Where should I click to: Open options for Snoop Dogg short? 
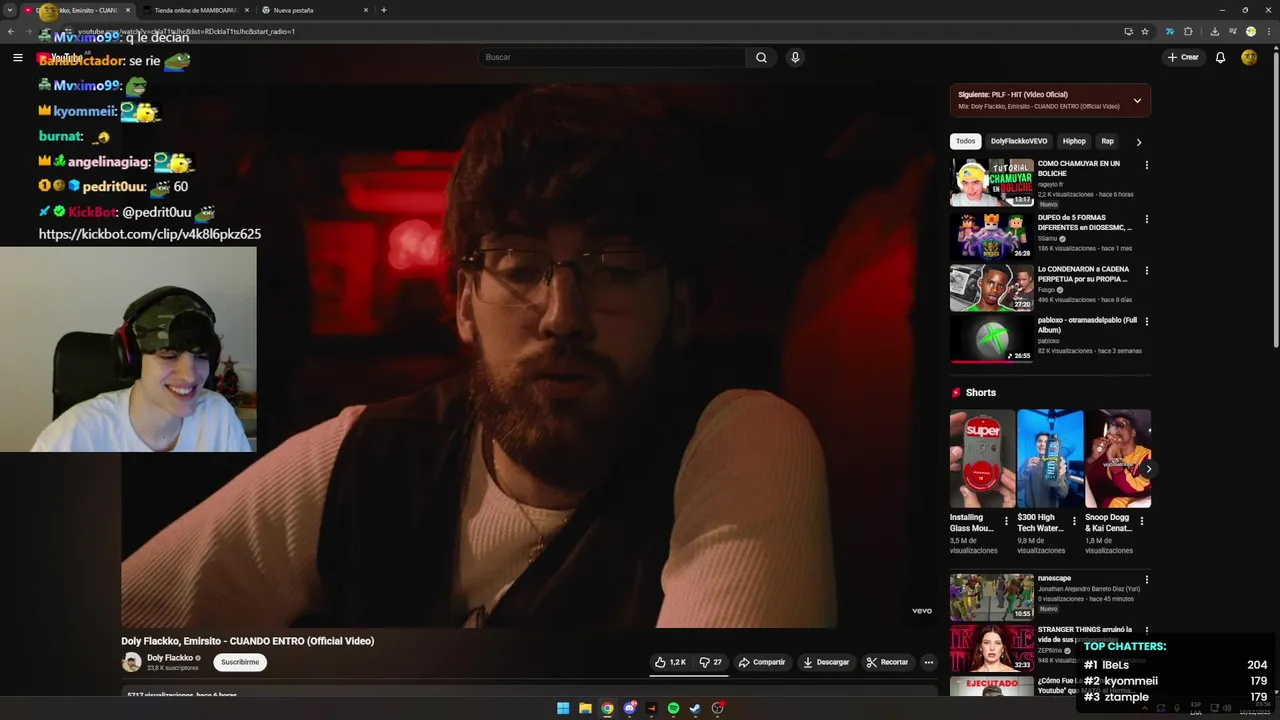(x=1142, y=521)
